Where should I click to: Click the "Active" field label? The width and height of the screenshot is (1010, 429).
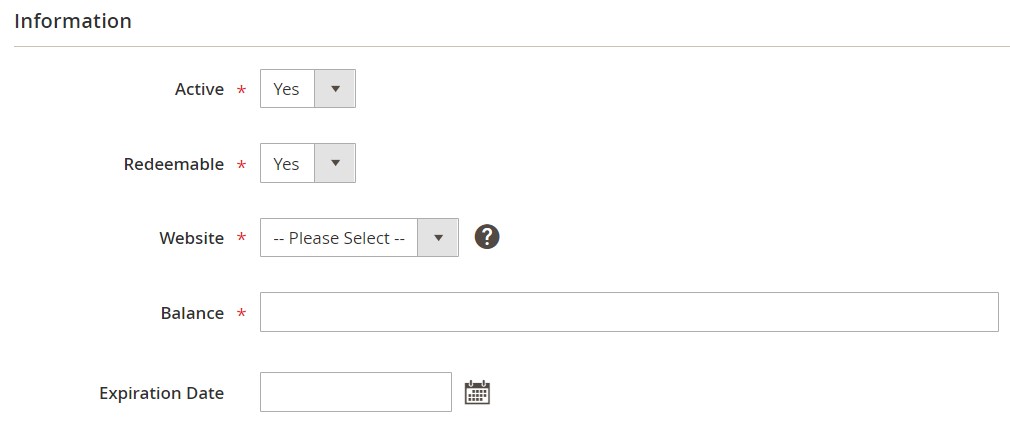click(x=199, y=89)
